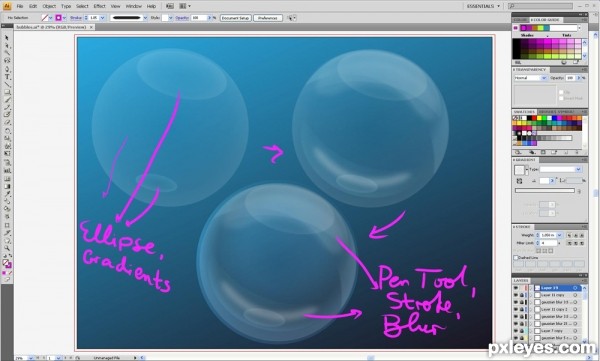Select the Free Transform tool
The height and width of the screenshot is (361, 600).
click(7, 154)
